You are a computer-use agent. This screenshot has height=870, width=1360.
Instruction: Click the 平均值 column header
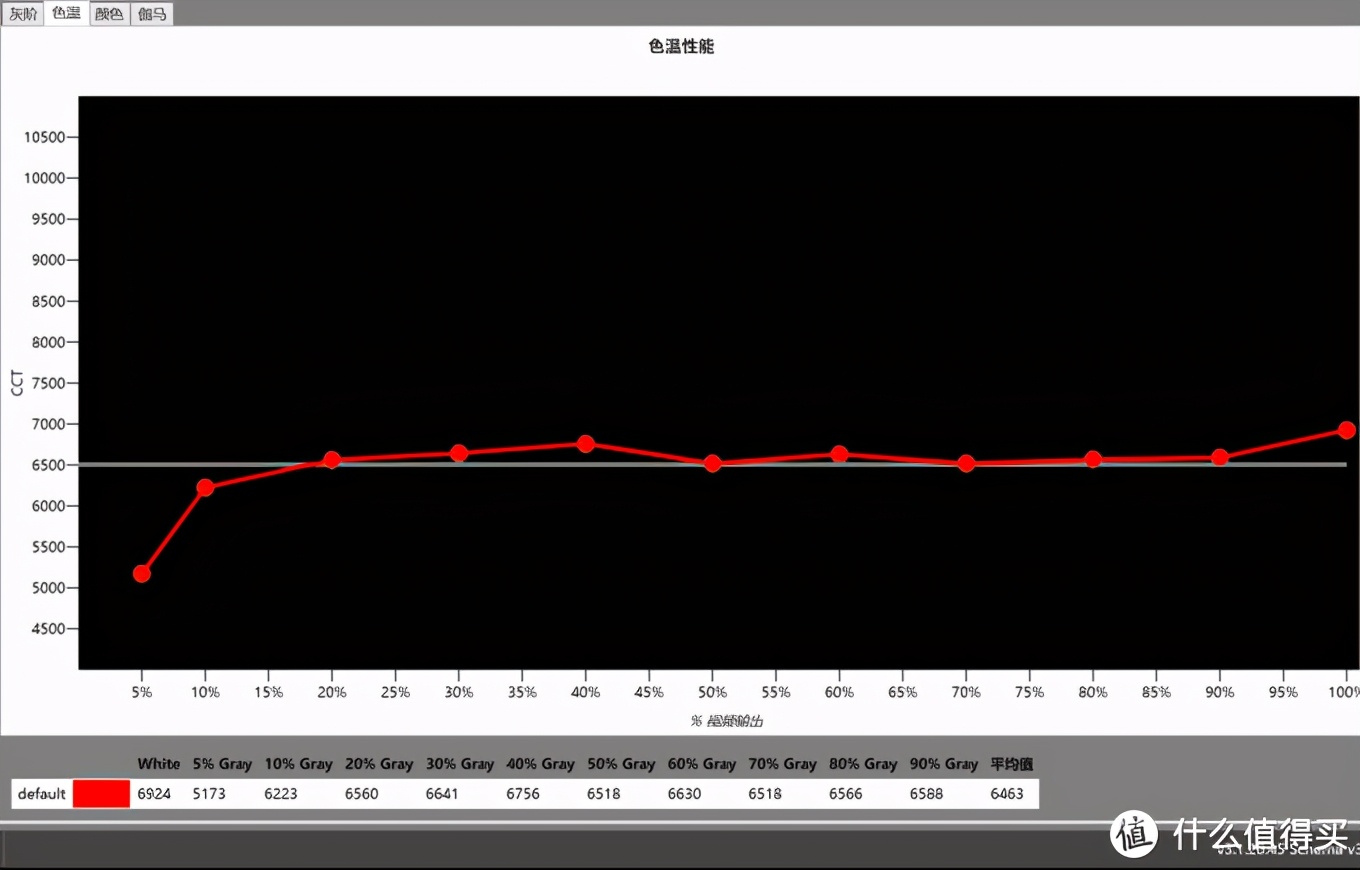[1011, 763]
